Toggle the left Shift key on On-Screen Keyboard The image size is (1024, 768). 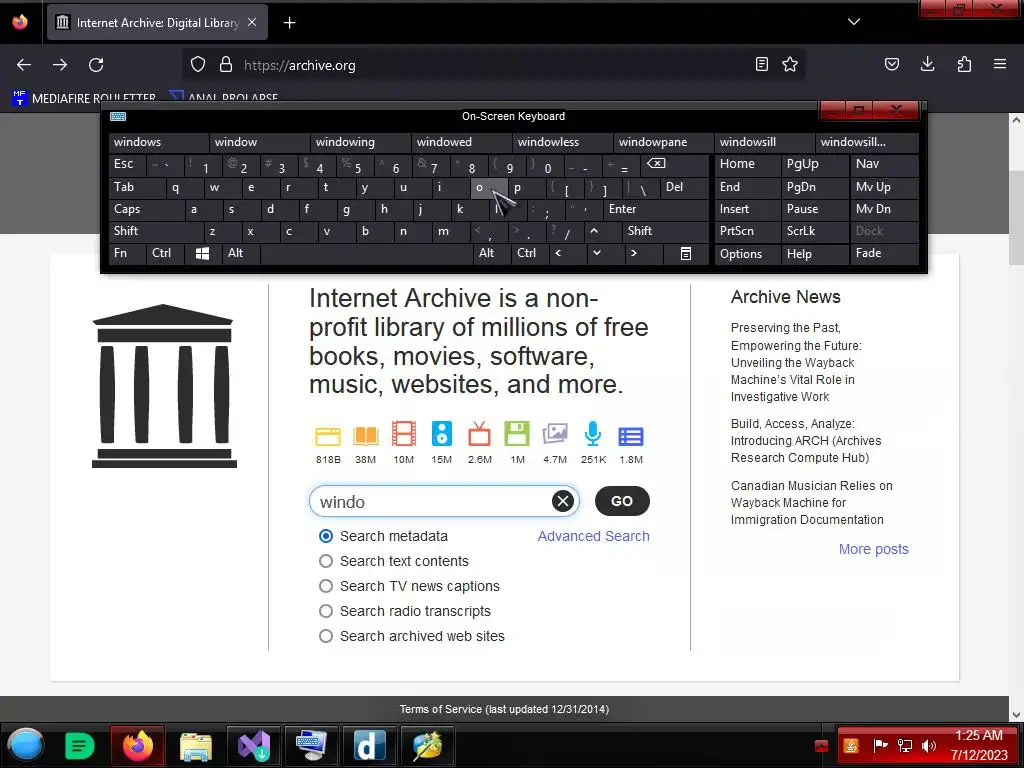pos(156,231)
